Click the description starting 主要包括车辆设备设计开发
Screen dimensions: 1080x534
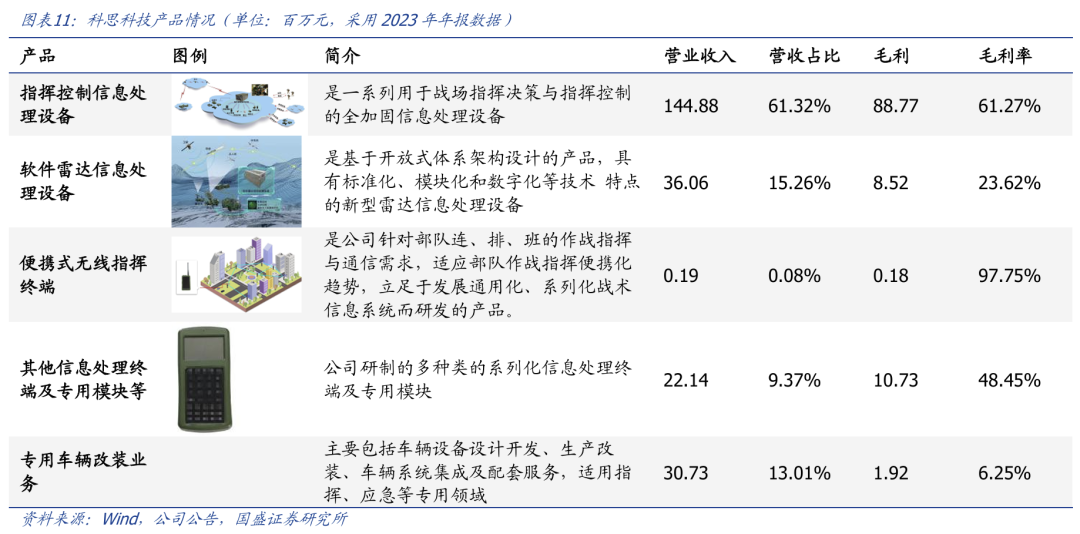tap(477, 473)
